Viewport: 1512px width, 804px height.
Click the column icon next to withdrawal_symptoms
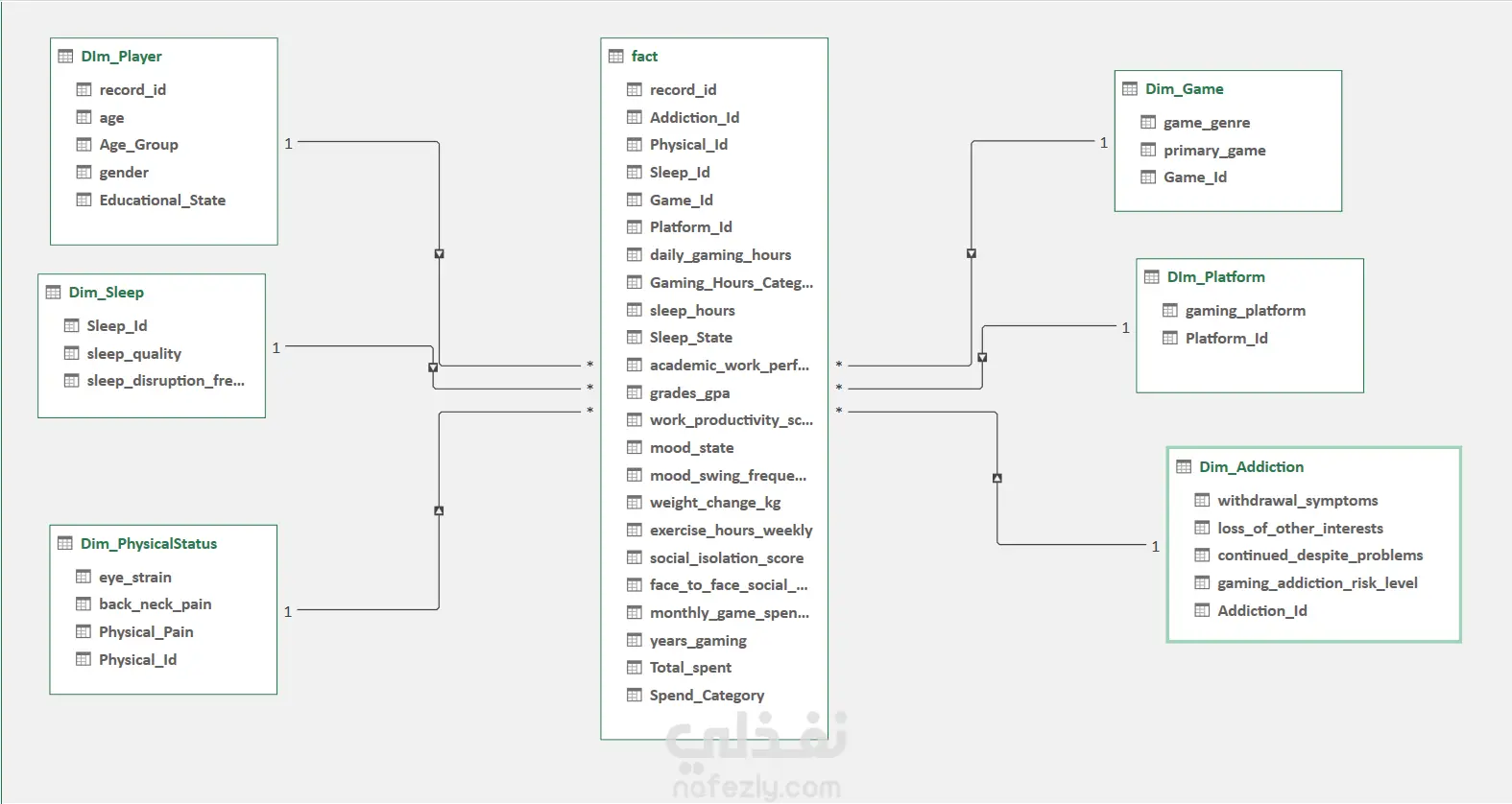1202,501
